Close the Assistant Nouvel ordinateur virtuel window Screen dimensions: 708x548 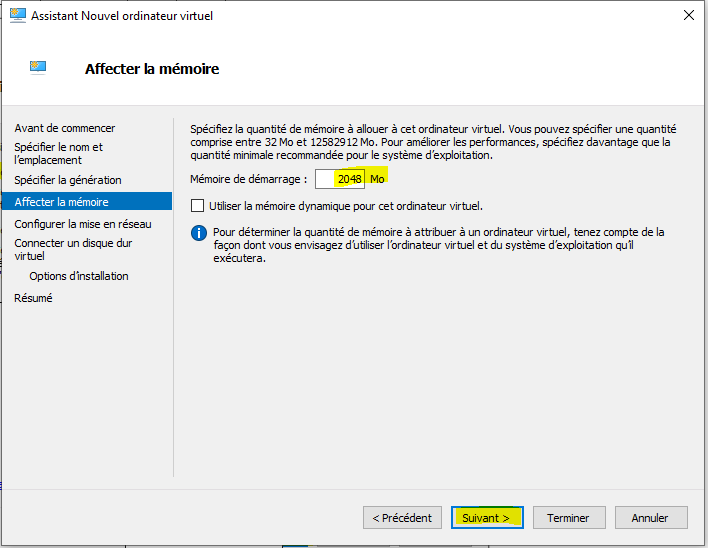tap(689, 15)
